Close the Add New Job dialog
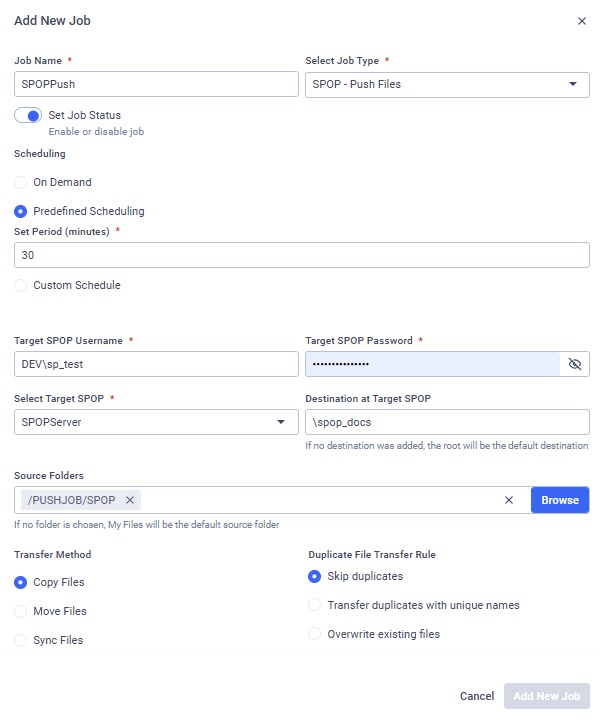This screenshot has height=720, width=602. [582, 21]
